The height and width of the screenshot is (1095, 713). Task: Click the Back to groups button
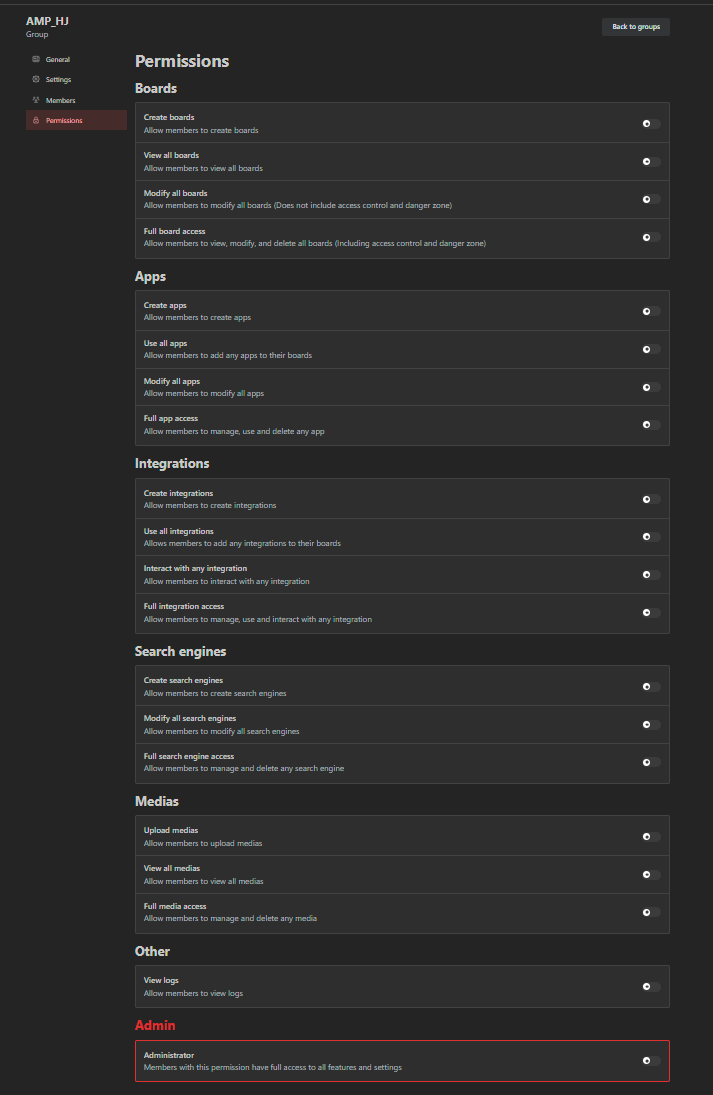tap(636, 27)
